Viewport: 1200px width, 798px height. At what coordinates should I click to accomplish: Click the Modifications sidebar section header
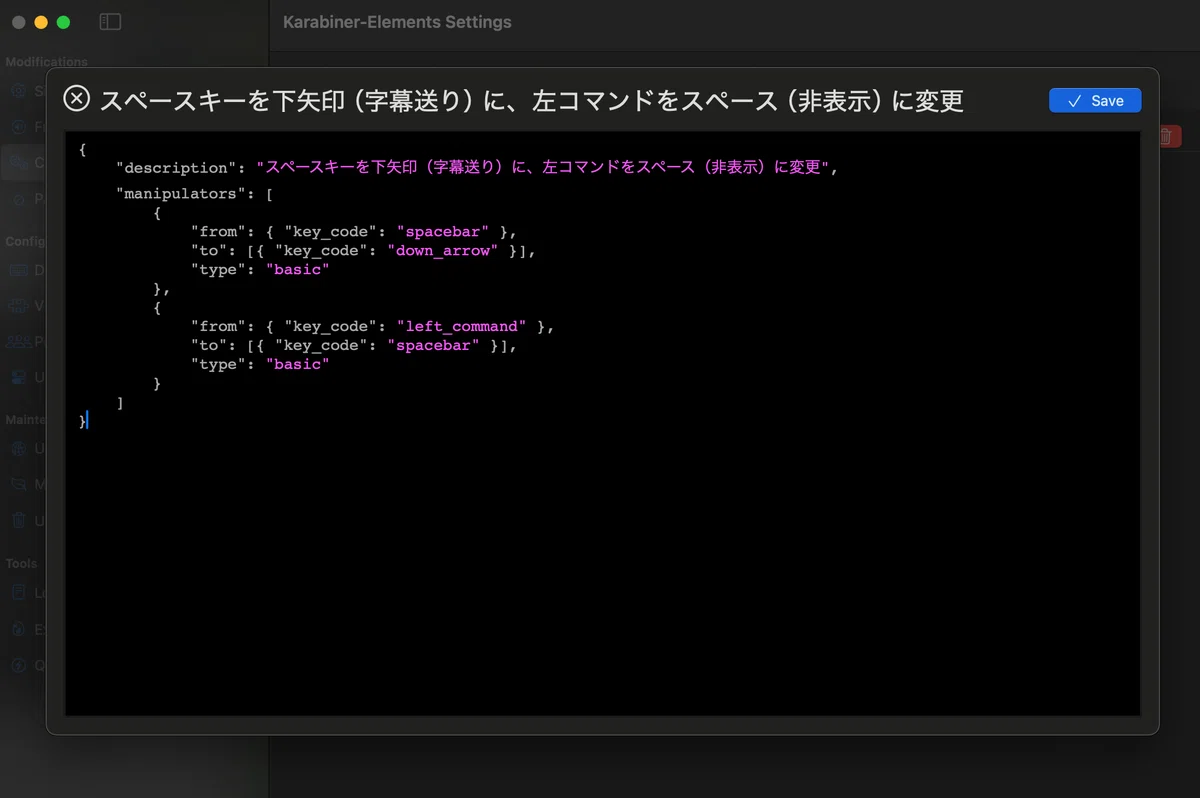pos(46,62)
